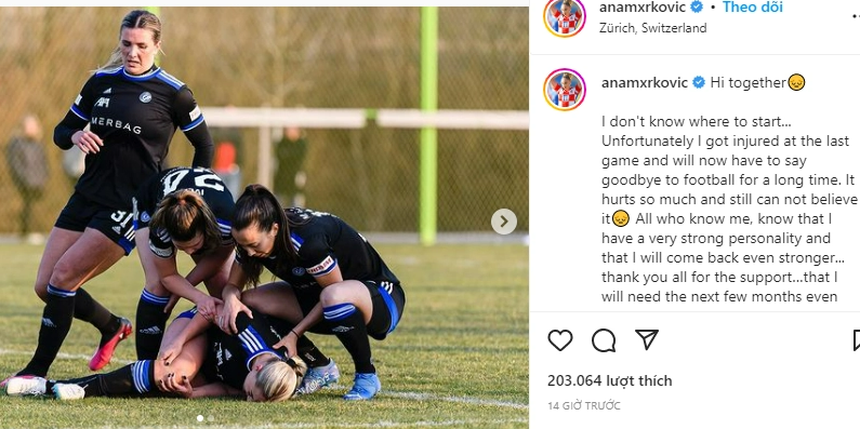This screenshot has width=860, height=429.
Task: Share the post via paper plane icon
Action: [647, 340]
